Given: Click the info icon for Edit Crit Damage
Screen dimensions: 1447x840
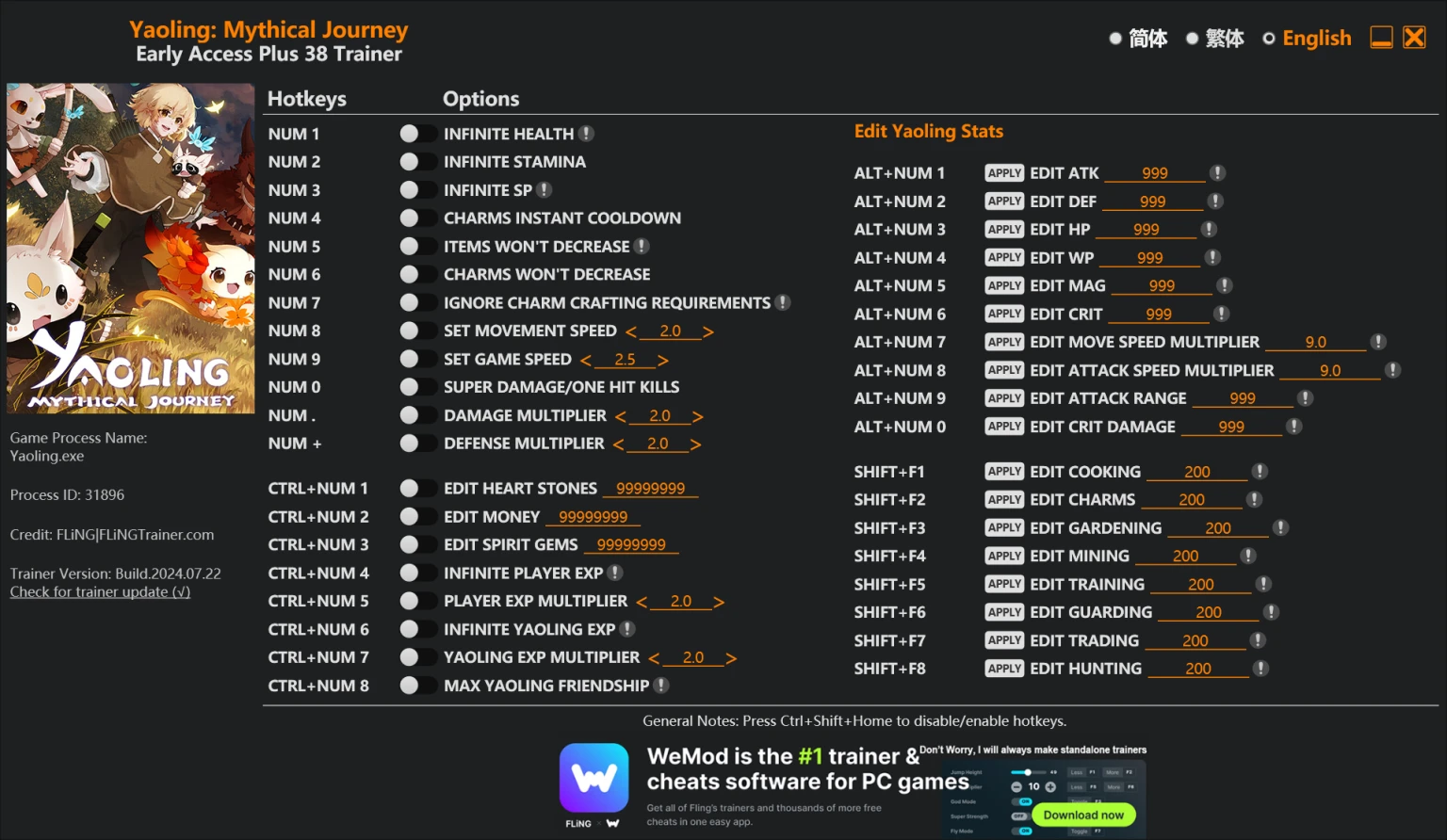Looking at the screenshot, I should [1294, 427].
